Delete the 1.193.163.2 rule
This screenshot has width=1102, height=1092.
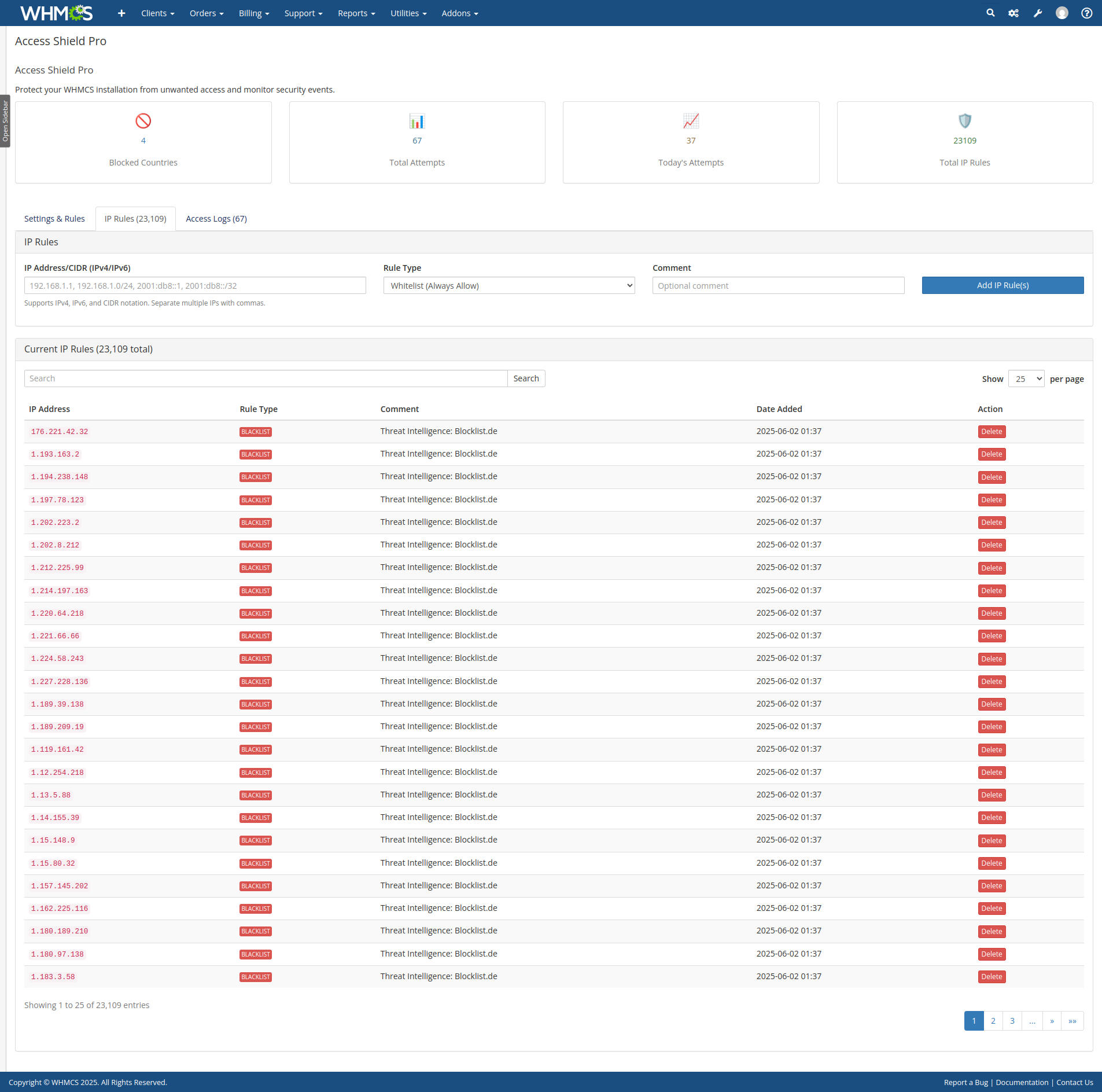tap(992, 454)
